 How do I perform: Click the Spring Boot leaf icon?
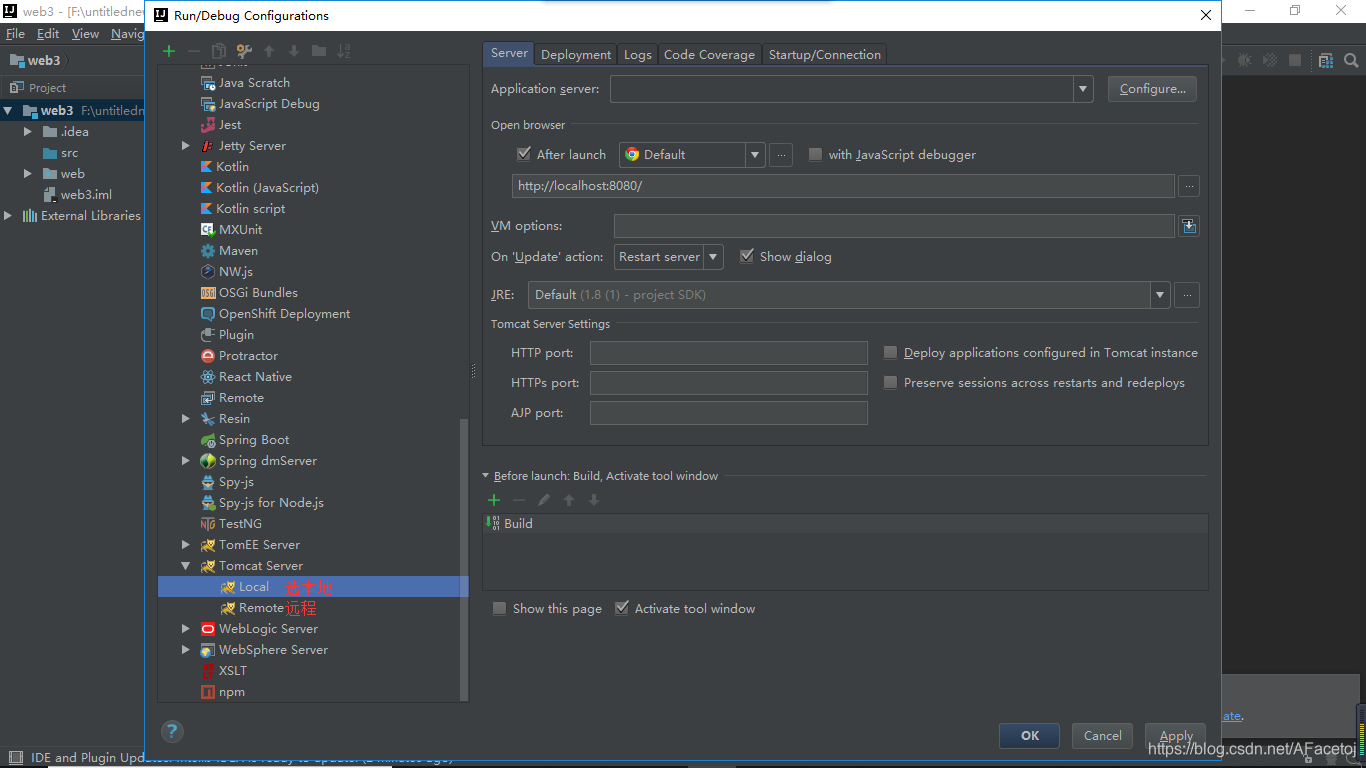click(x=208, y=440)
